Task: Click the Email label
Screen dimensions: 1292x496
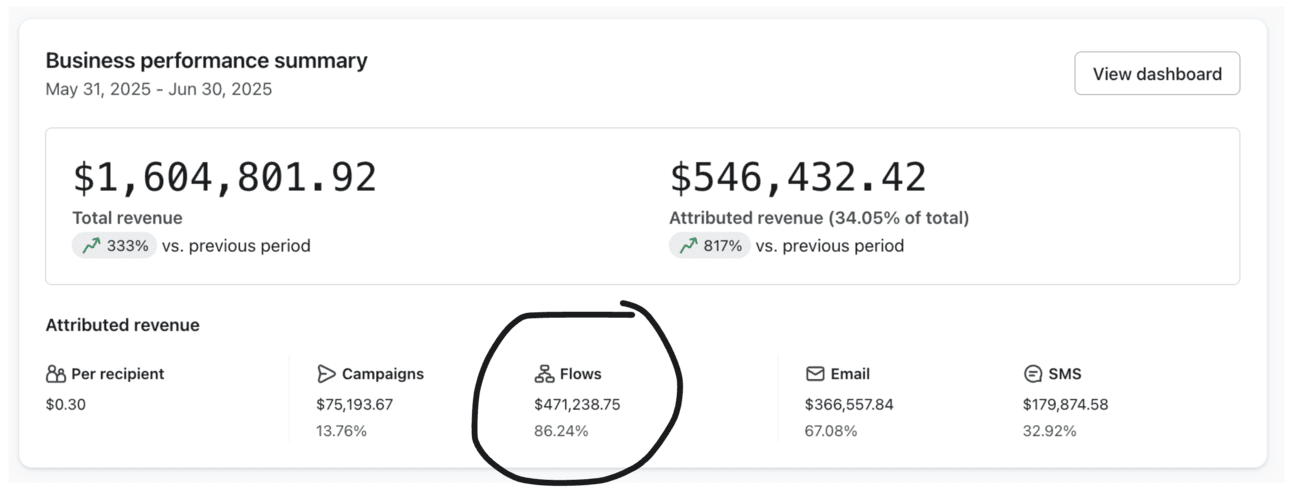Action: coord(850,374)
